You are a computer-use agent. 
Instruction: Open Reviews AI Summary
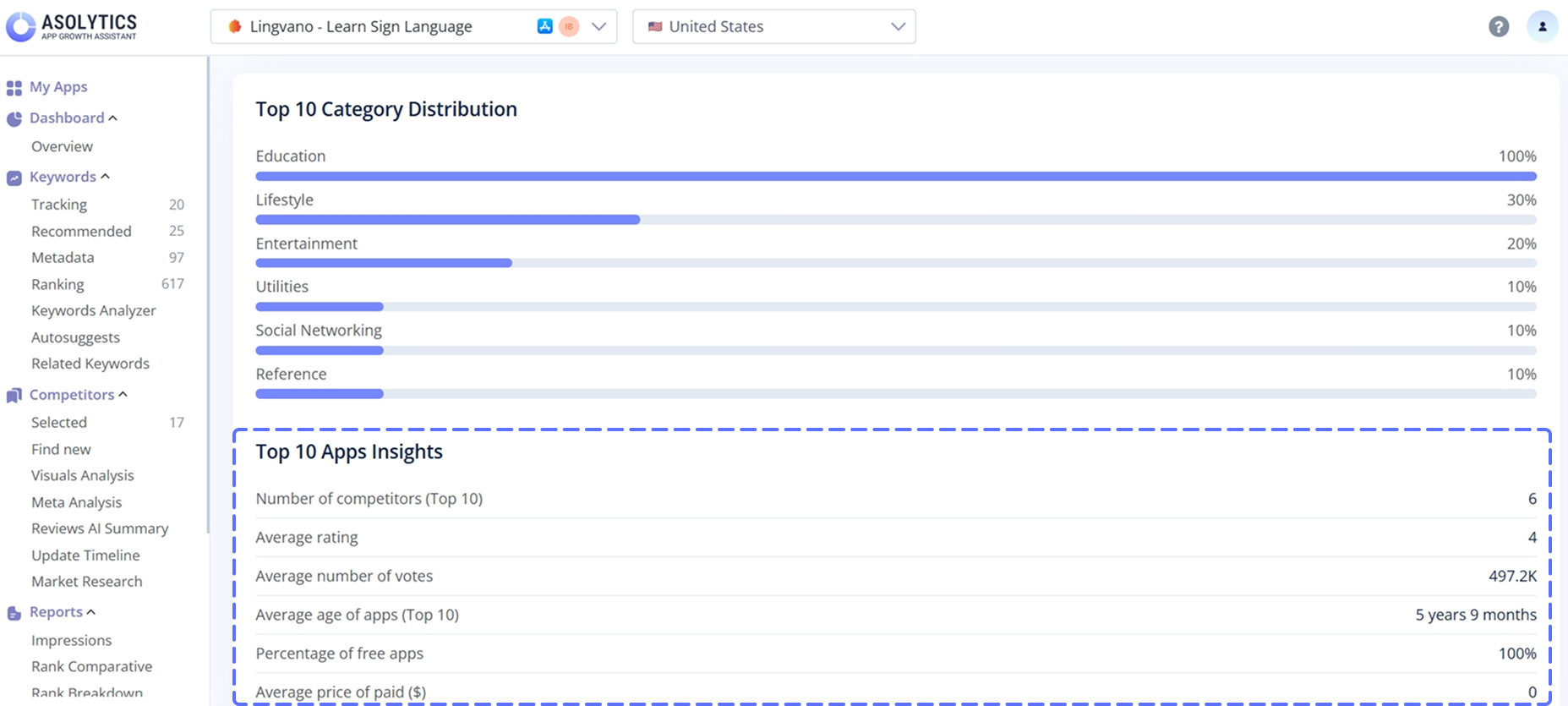100,528
